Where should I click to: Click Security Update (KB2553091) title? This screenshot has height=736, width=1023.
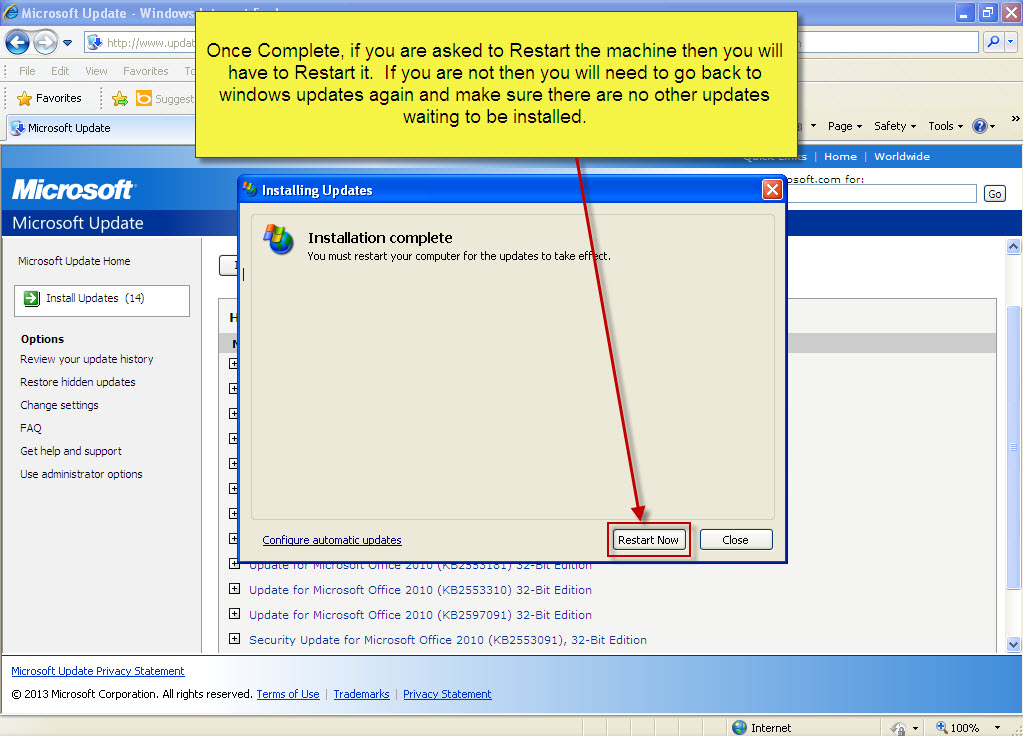(x=448, y=640)
